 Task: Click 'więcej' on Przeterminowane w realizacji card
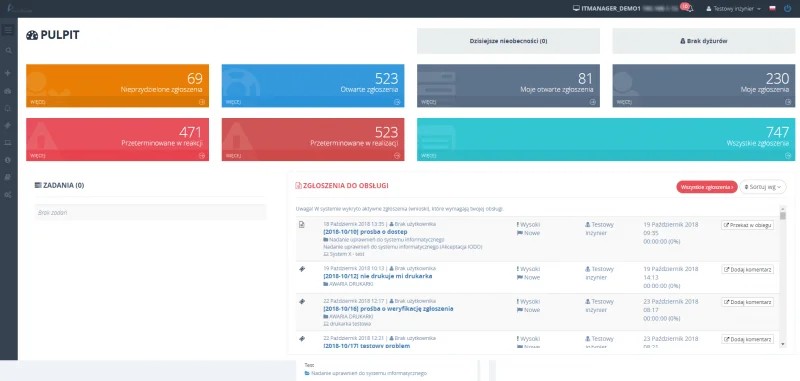233,156
